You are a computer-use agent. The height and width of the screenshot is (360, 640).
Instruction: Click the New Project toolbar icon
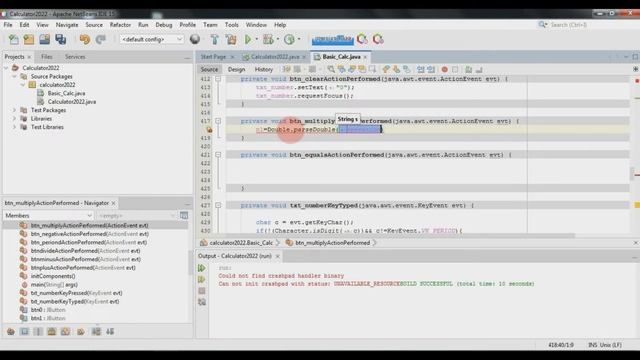coord(29,39)
